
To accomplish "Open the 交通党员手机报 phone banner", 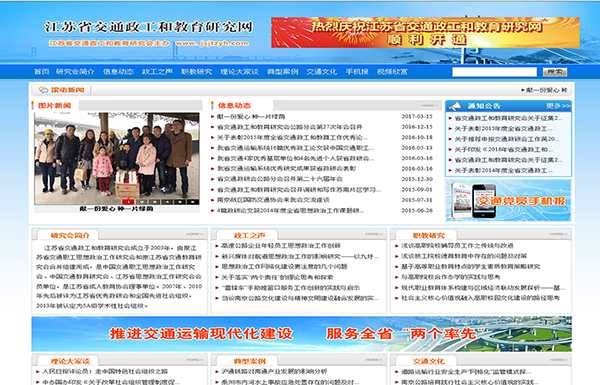I will tap(508, 201).
